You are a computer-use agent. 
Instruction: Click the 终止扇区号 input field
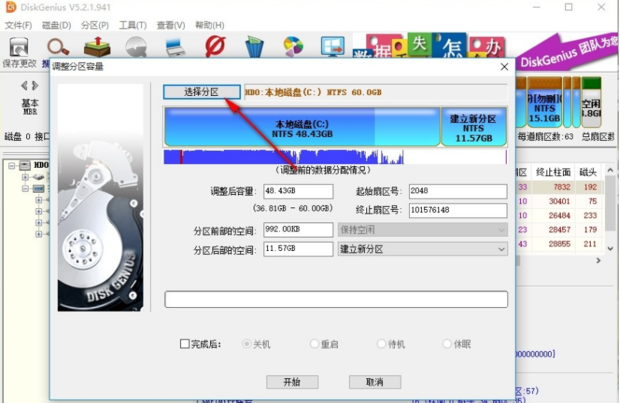pyautogui.click(x=458, y=210)
